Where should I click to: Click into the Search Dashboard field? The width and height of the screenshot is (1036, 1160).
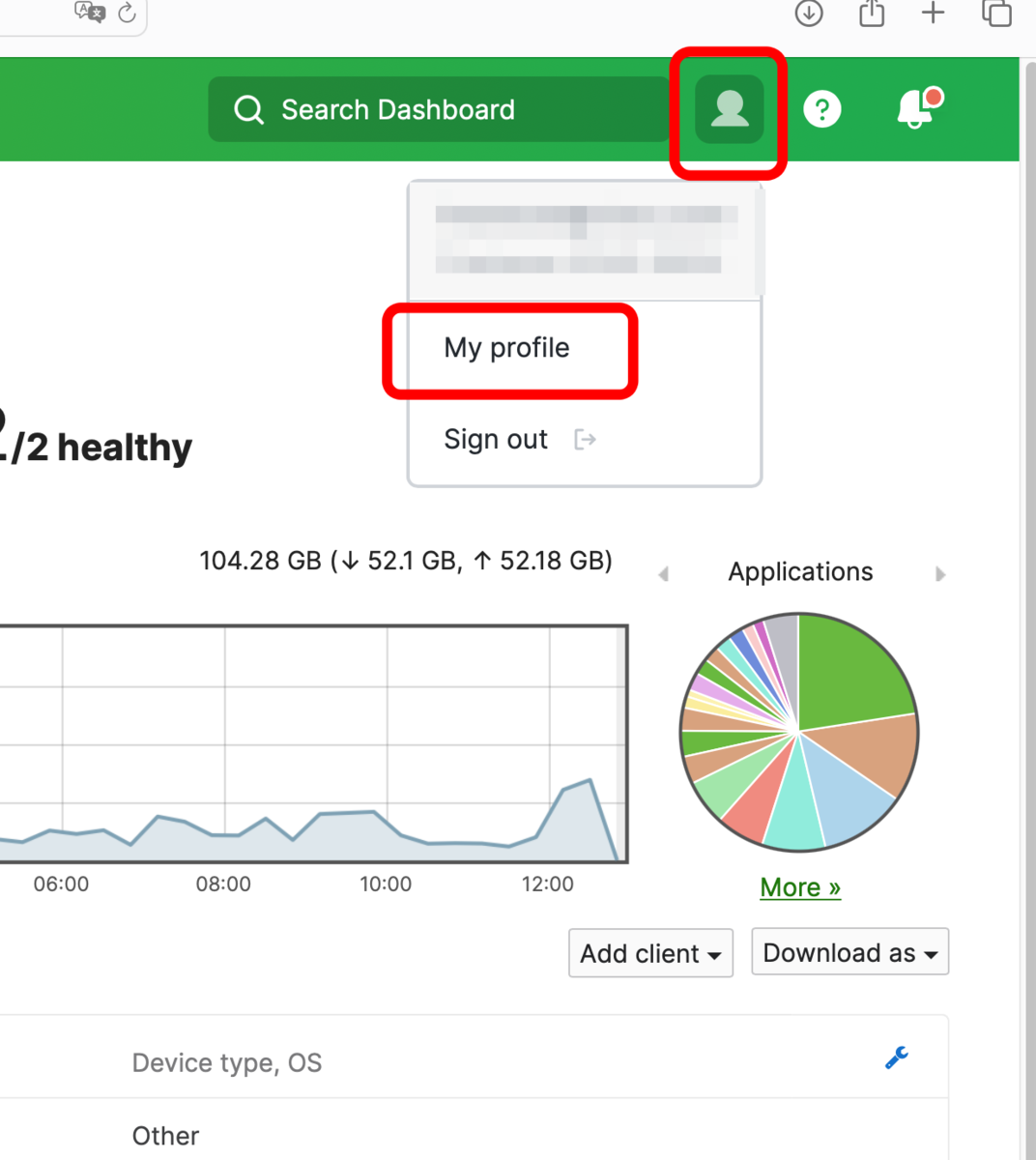pos(440,109)
